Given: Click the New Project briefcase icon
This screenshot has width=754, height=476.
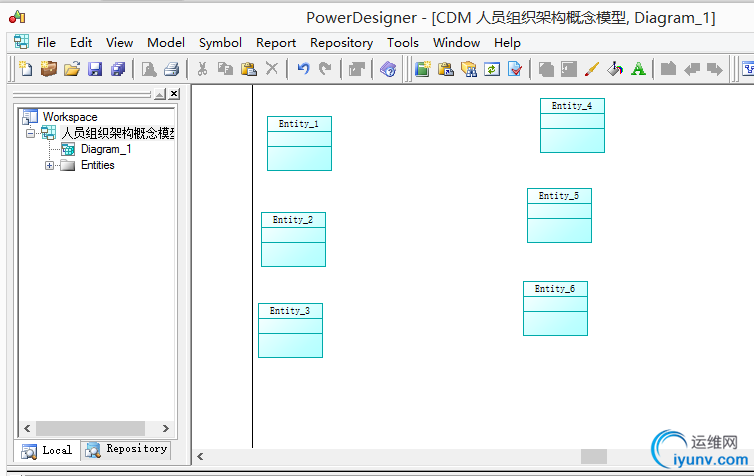Looking at the screenshot, I should (x=49, y=69).
